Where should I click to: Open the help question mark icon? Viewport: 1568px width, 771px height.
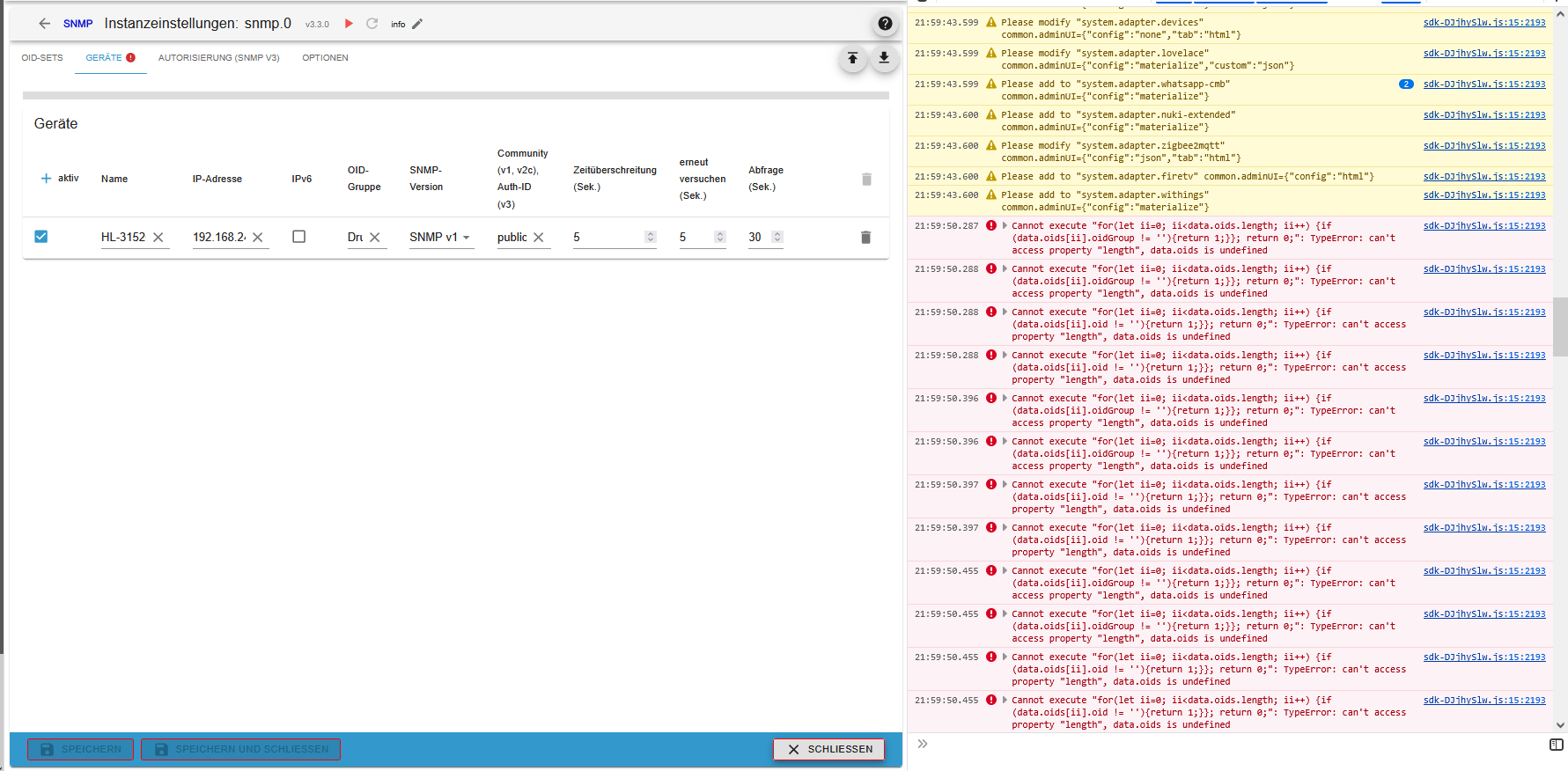click(x=885, y=24)
